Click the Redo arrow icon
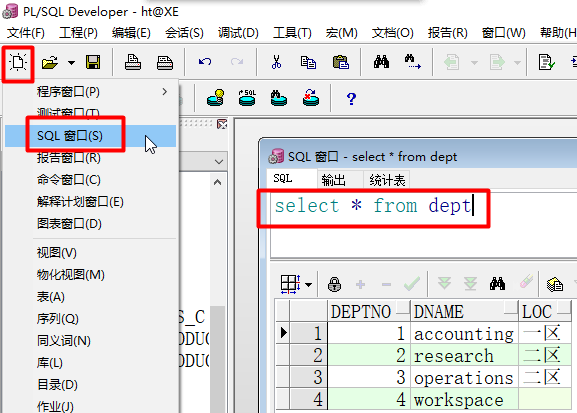 pyautogui.click(x=237, y=62)
